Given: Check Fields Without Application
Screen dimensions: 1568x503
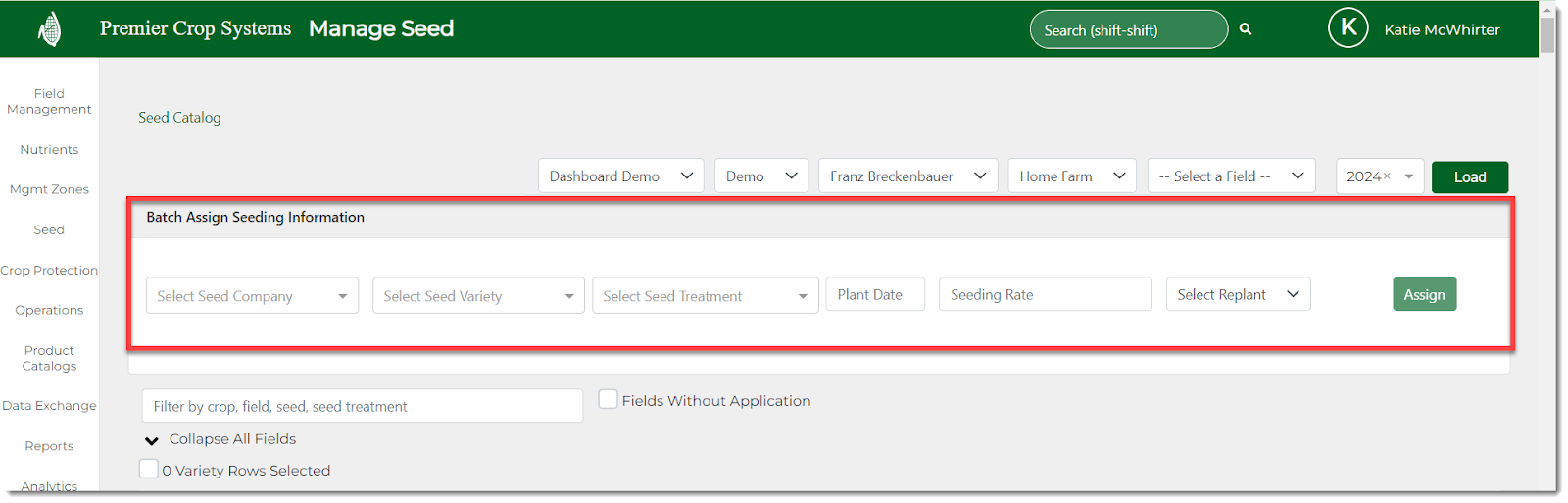Looking at the screenshot, I should [608, 399].
